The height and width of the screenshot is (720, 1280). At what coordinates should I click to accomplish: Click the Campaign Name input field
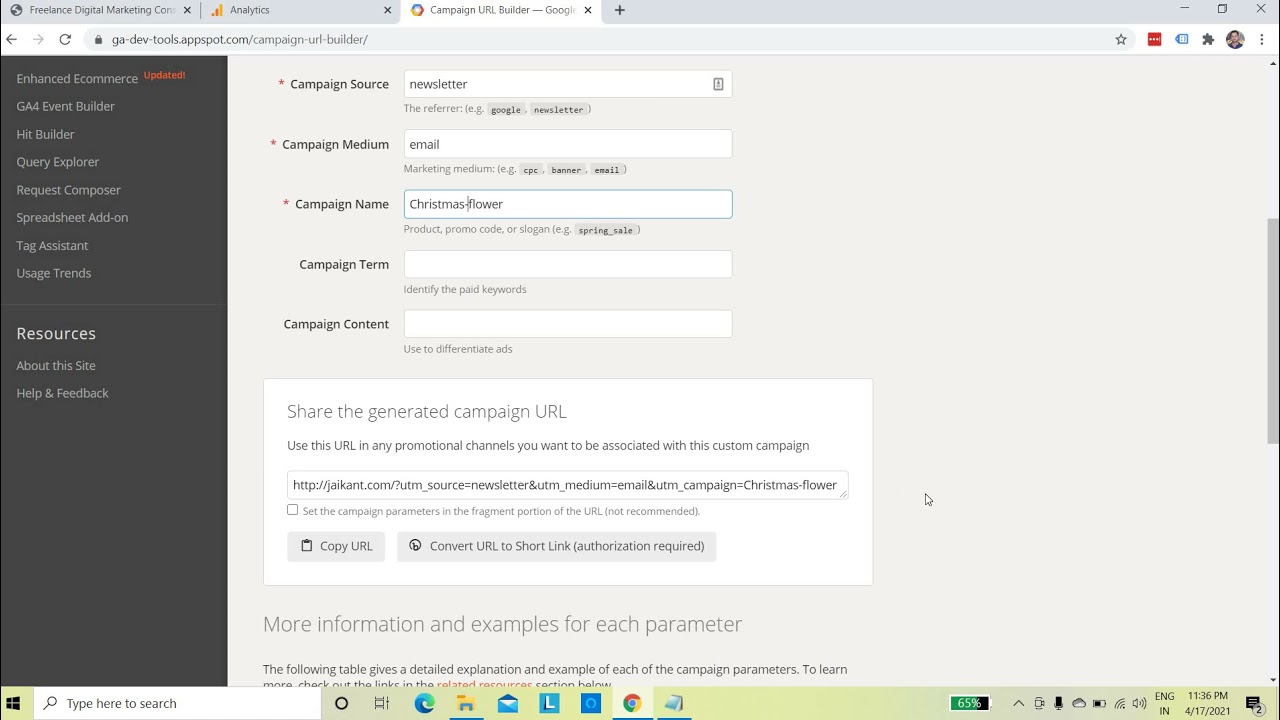pyautogui.click(x=568, y=204)
